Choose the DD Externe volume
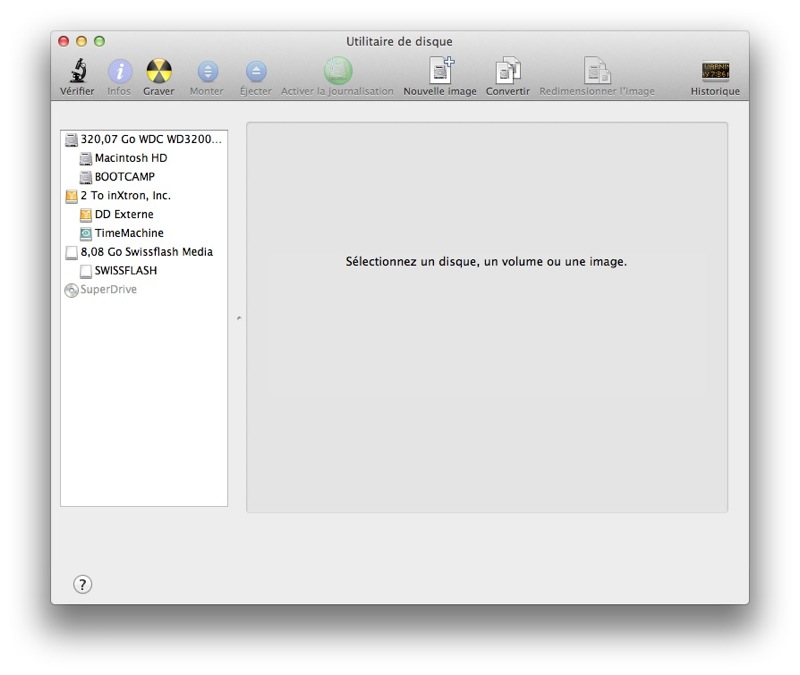This screenshot has height=675, width=800. click(124, 215)
